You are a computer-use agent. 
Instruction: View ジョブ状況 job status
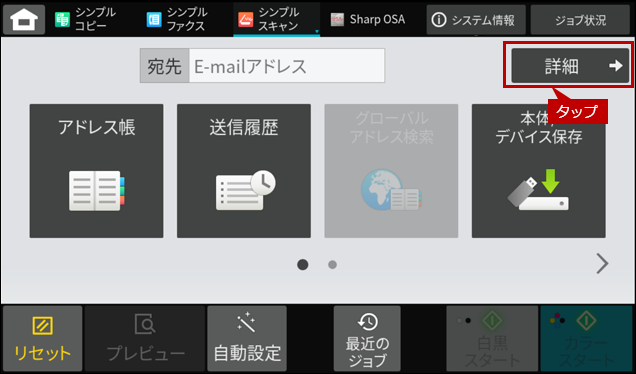pyautogui.click(x=580, y=20)
